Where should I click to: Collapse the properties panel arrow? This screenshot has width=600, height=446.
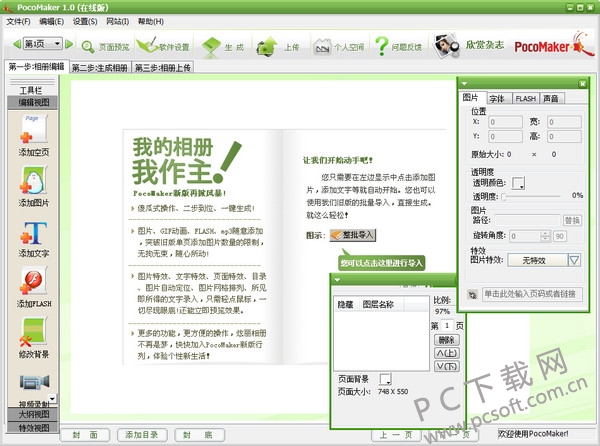[464, 83]
